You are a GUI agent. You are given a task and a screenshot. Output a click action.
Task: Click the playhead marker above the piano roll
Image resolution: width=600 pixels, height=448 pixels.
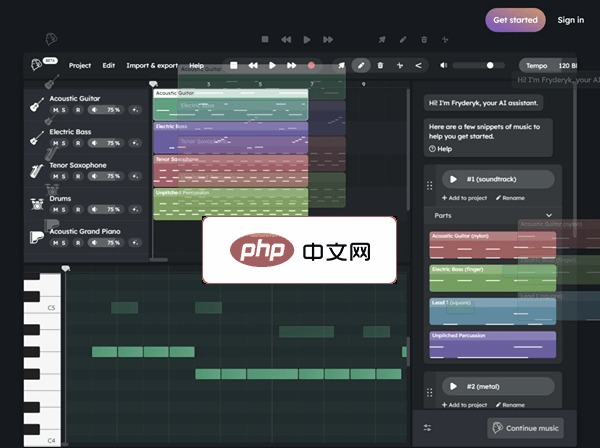[x=66, y=269]
